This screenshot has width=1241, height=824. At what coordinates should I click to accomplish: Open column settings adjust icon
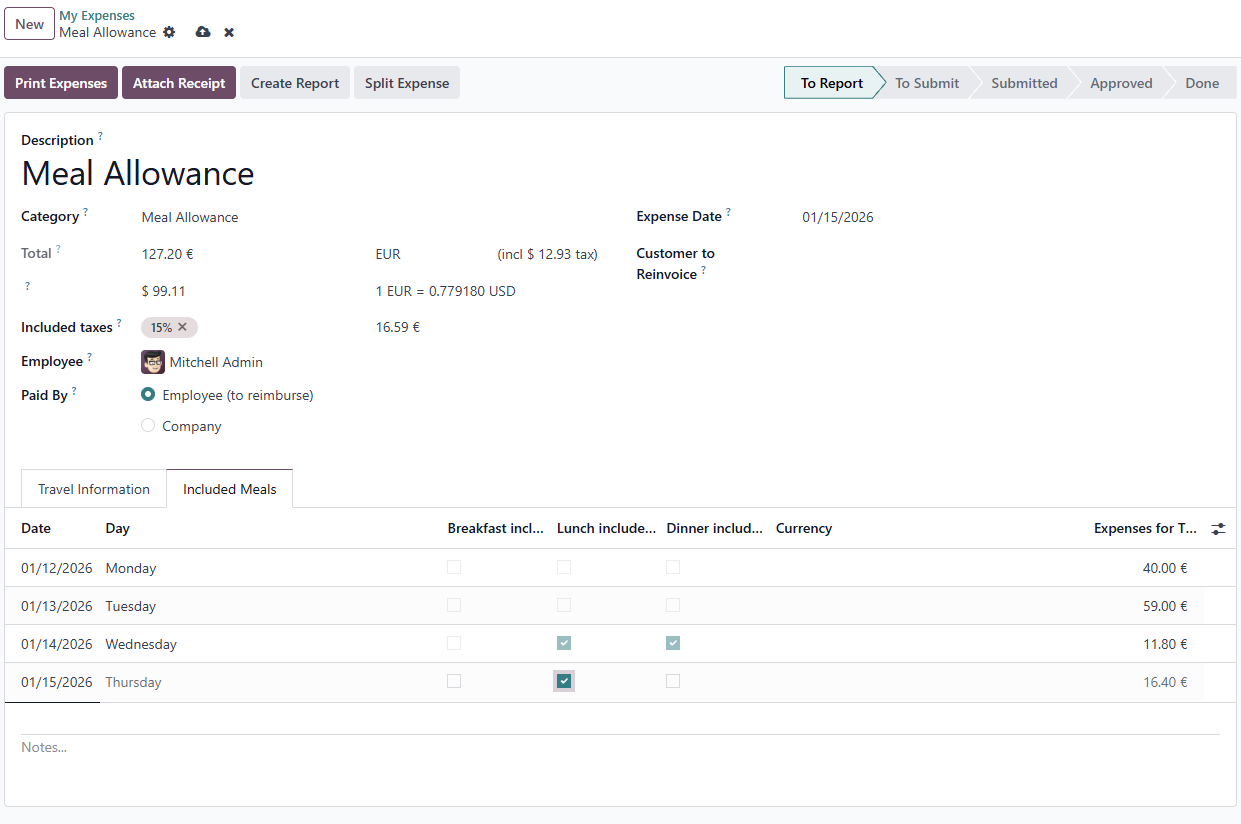coord(1218,528)
